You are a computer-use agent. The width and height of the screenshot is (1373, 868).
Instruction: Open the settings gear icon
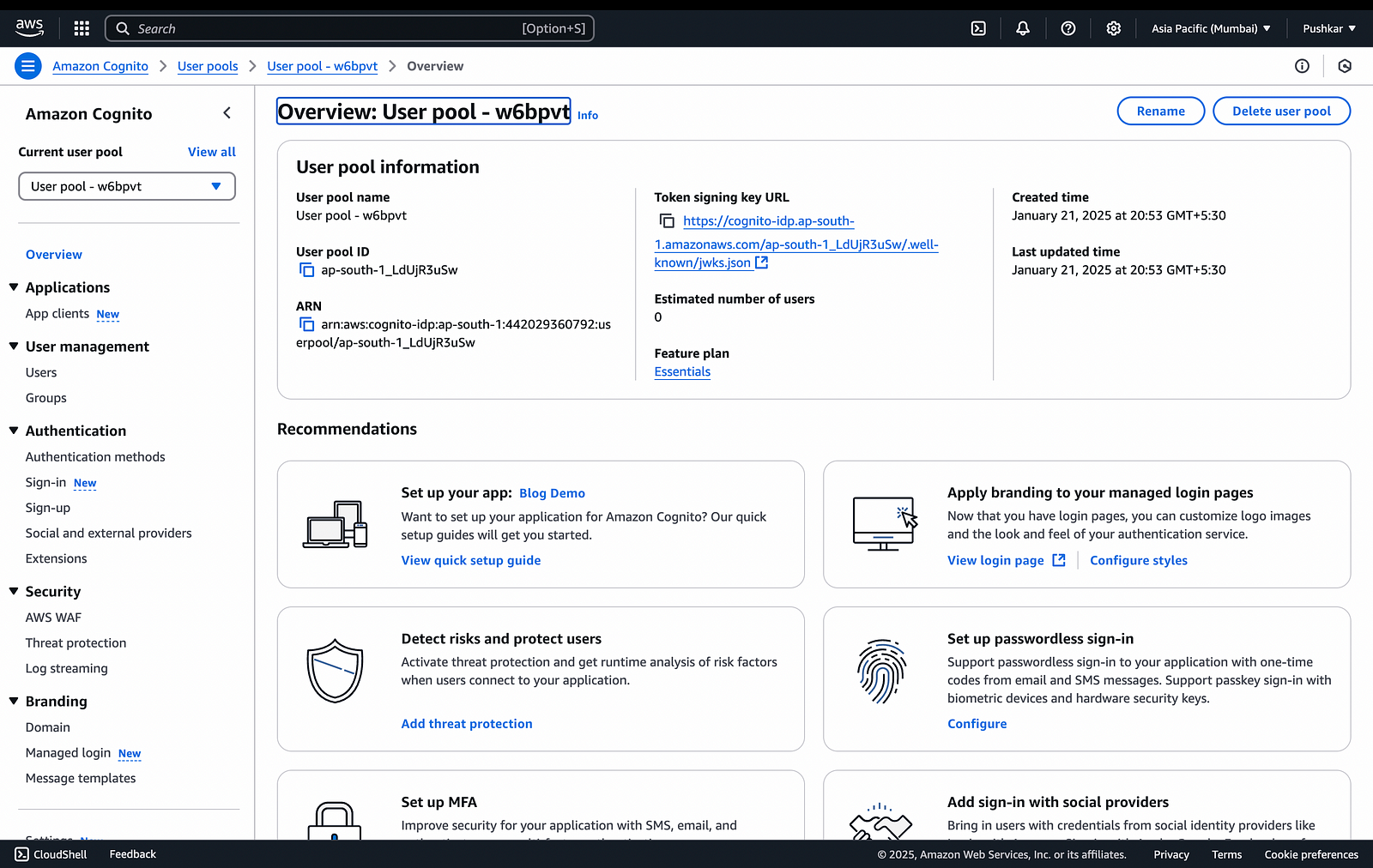pos(1114,28)
